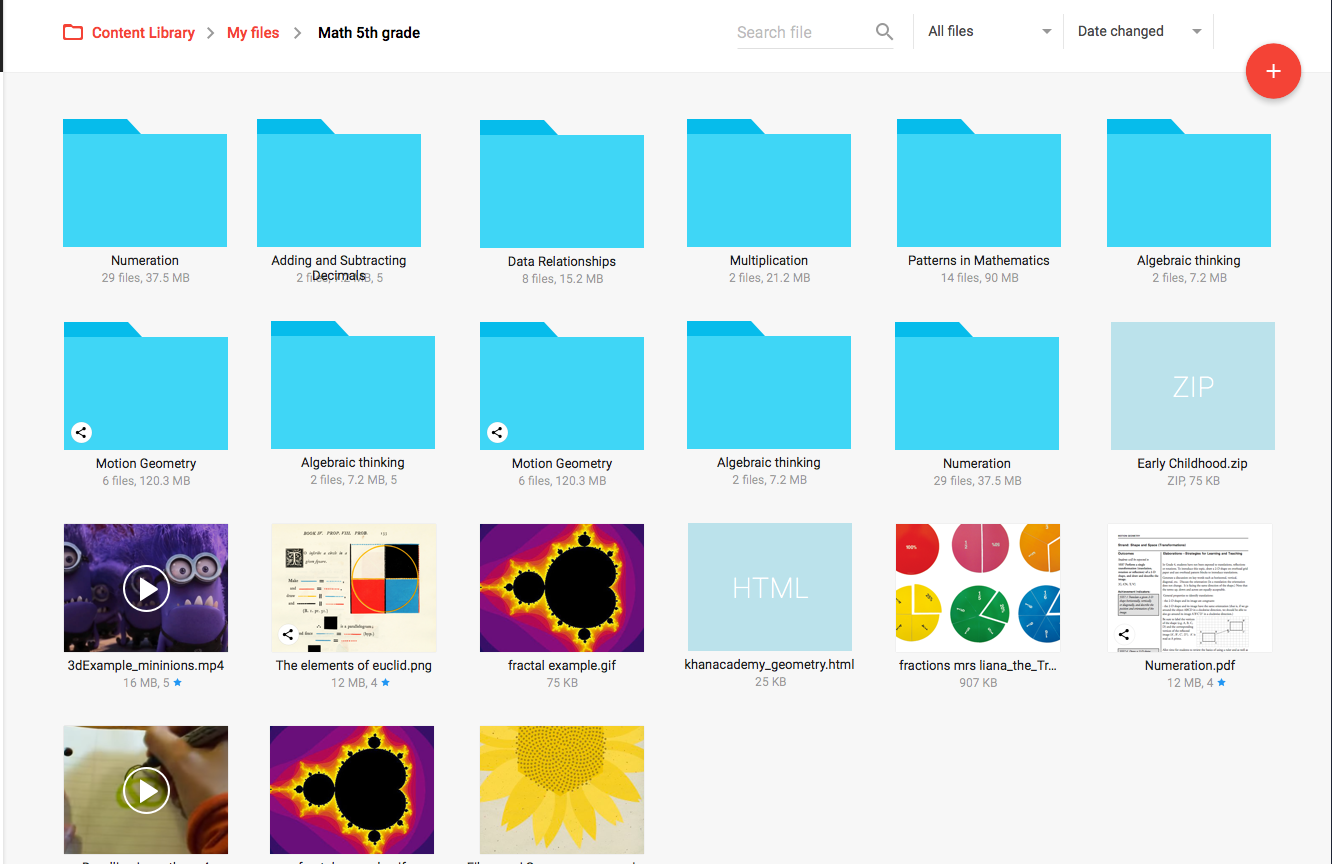Open the Adding and Subtracting Decimals folder
The image size is (1332, 864).
point(339,183)
